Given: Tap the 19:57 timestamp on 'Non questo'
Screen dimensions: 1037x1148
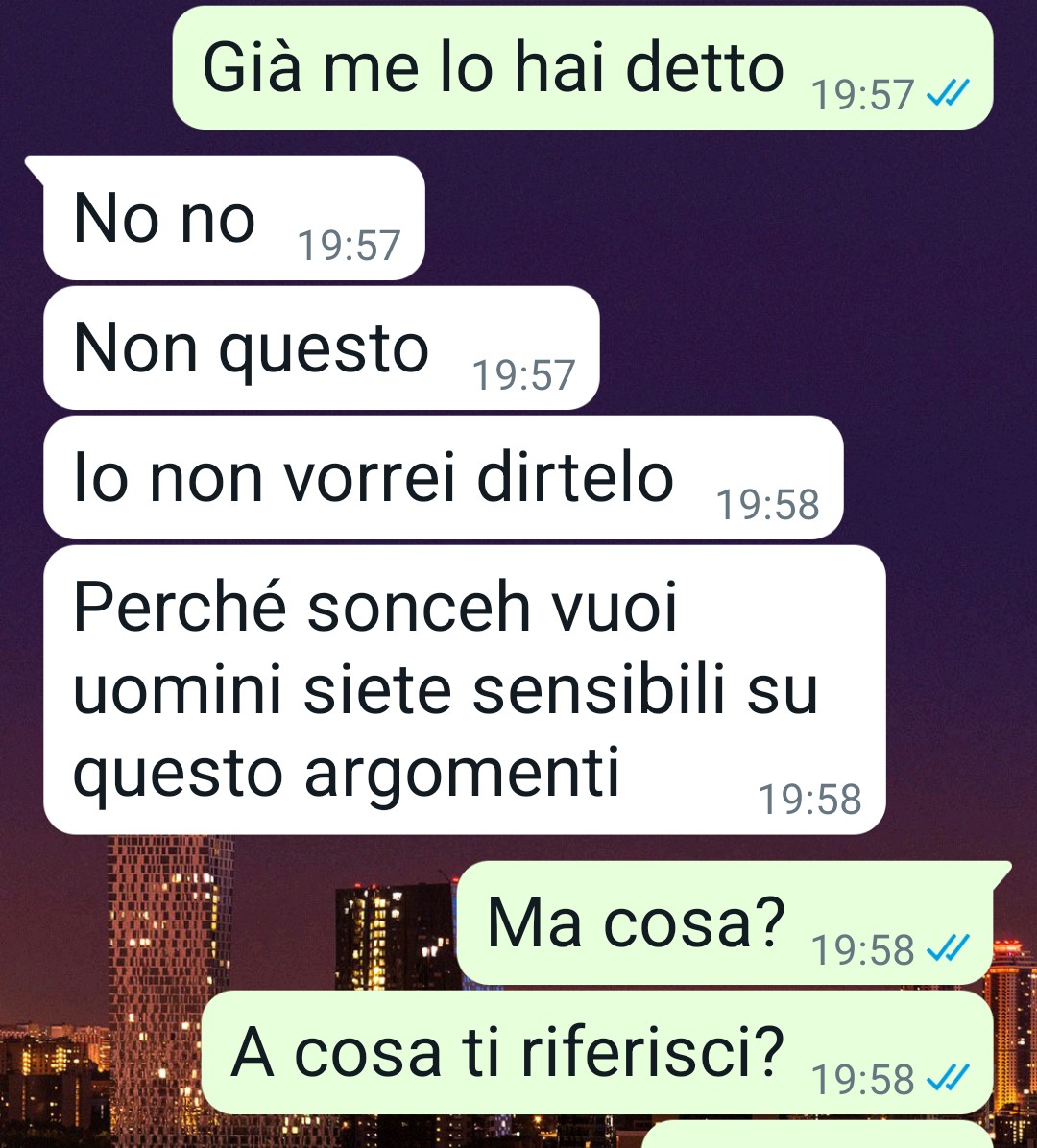Looking at the screenshot, I should (523, 375).
